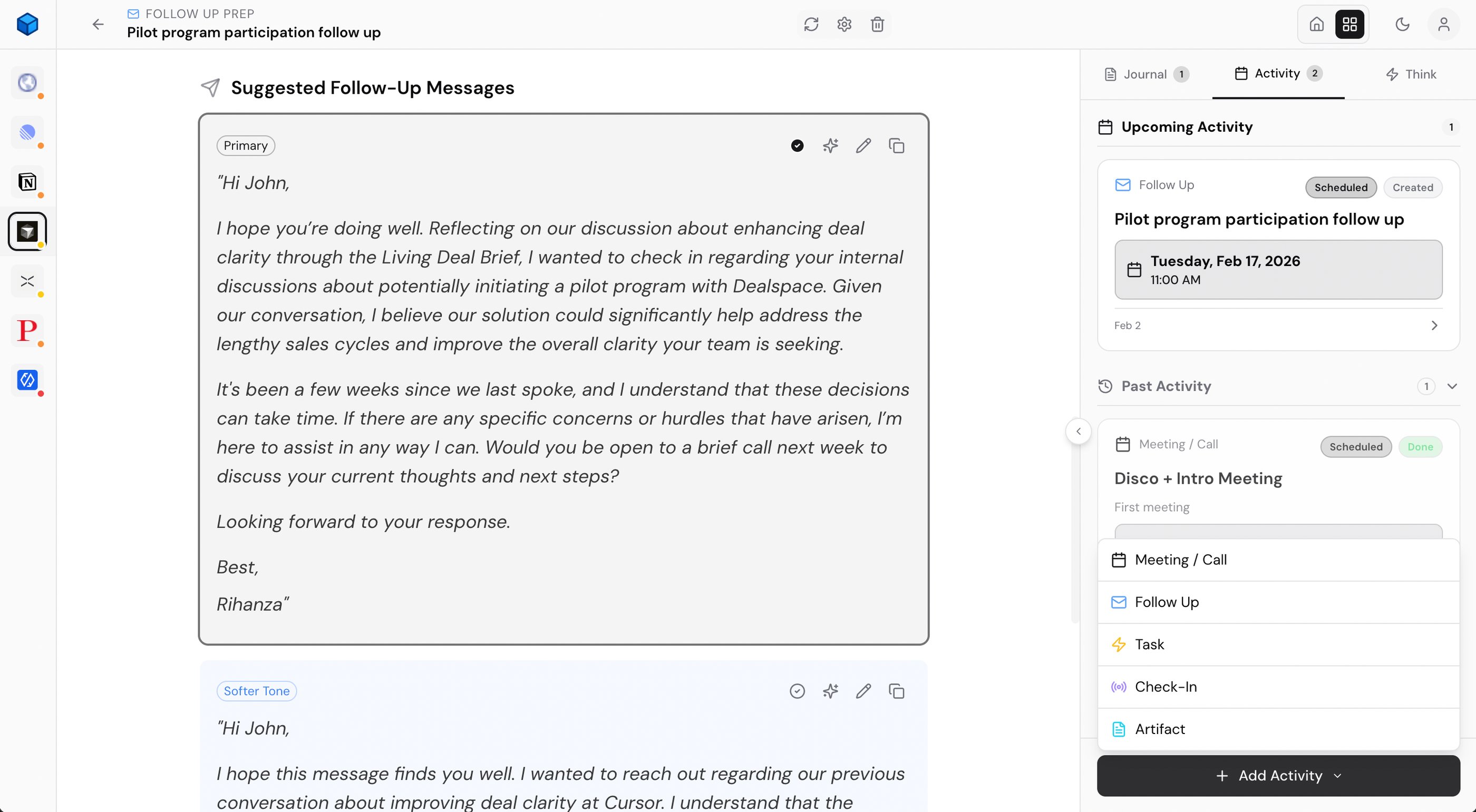Image resolution: width=1476 pixels, height=812 pixels.
Task: Deselect the Primary message checkmark
Action: tap(797, 145)
